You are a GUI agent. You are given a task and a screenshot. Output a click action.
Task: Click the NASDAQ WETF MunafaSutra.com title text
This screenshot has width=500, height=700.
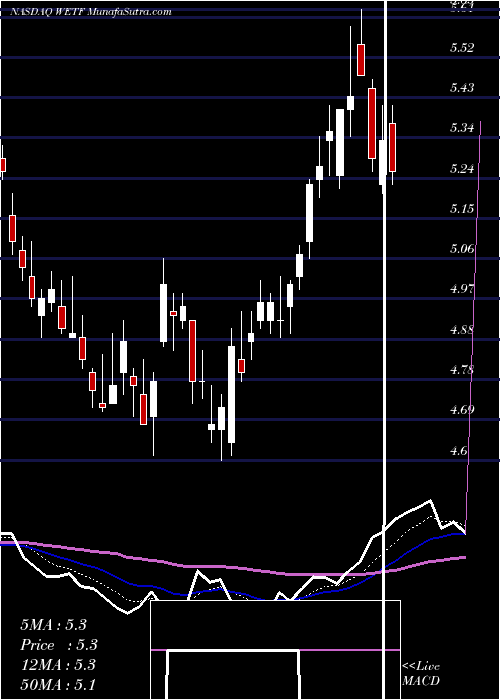click(x=91, y=12)
